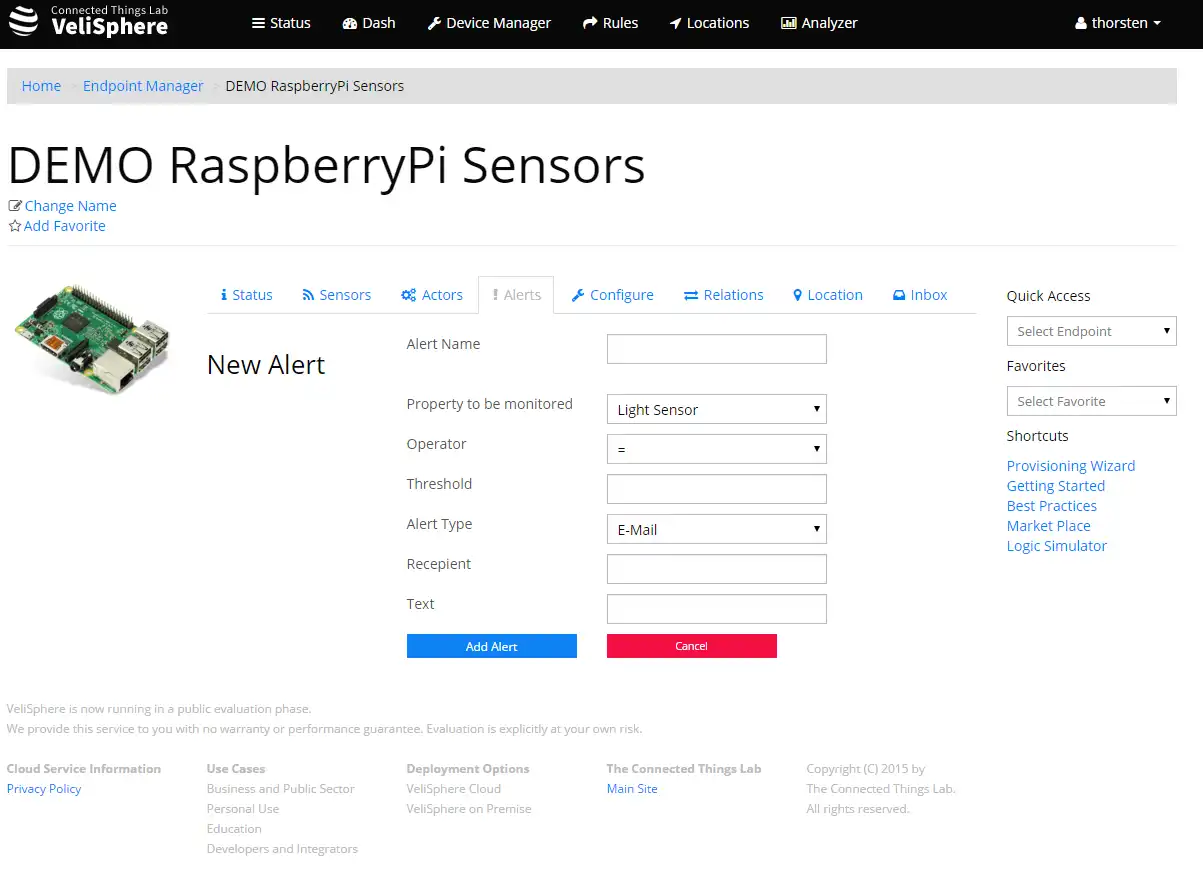
Task: Open the Provisioning Wizard shortcut link
Action: 1070,466
